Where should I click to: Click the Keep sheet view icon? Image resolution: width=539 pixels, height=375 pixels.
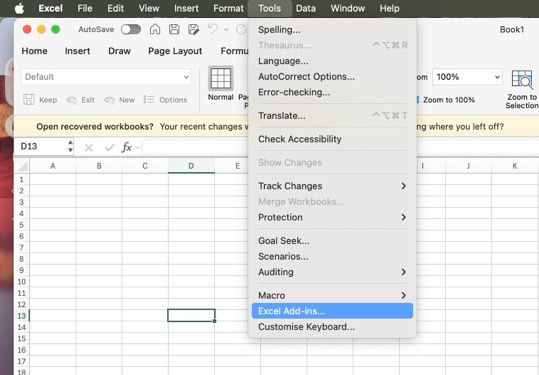(x=29, y=100)
